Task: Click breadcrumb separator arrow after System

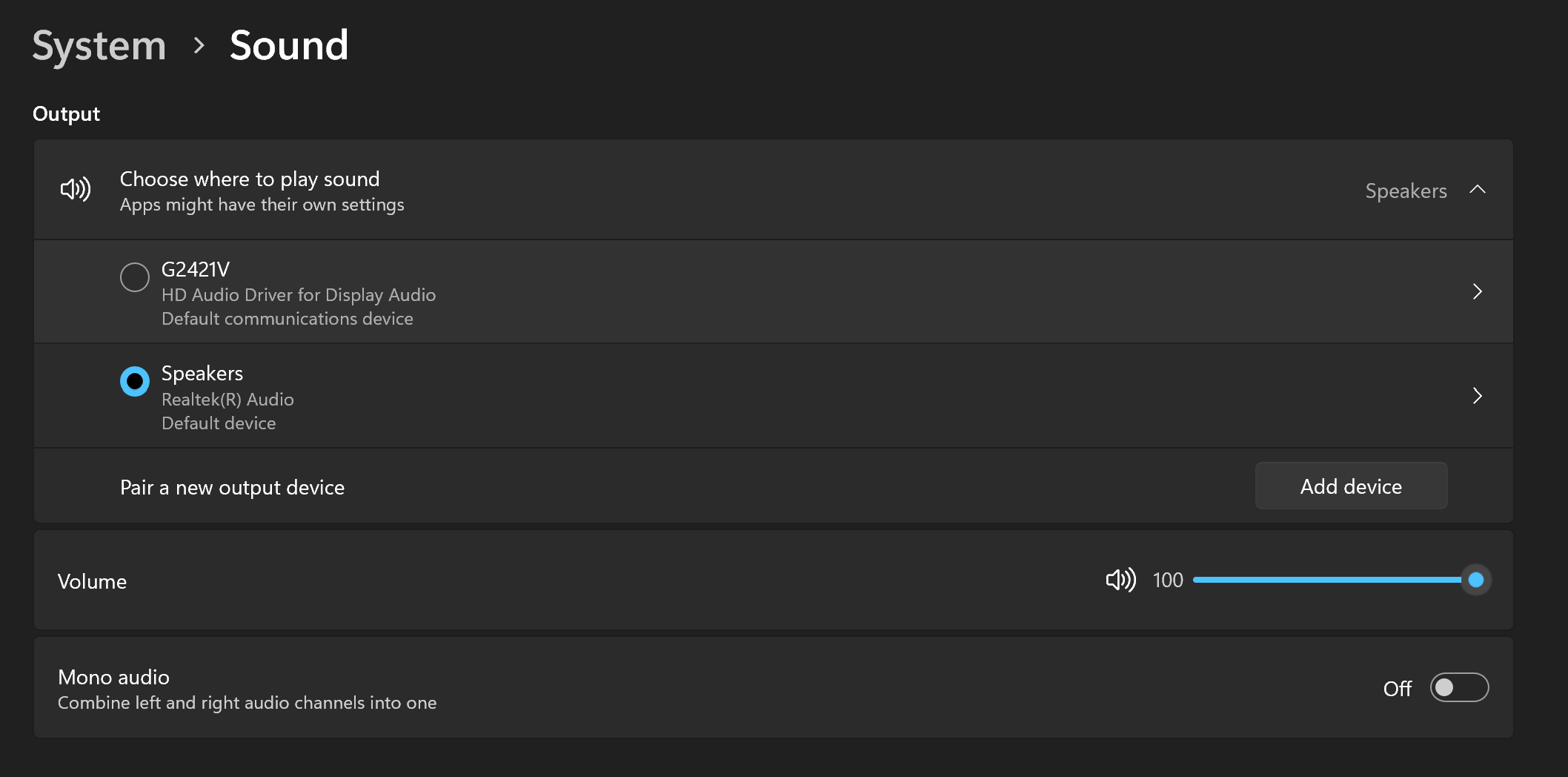Action: [199, 46]
